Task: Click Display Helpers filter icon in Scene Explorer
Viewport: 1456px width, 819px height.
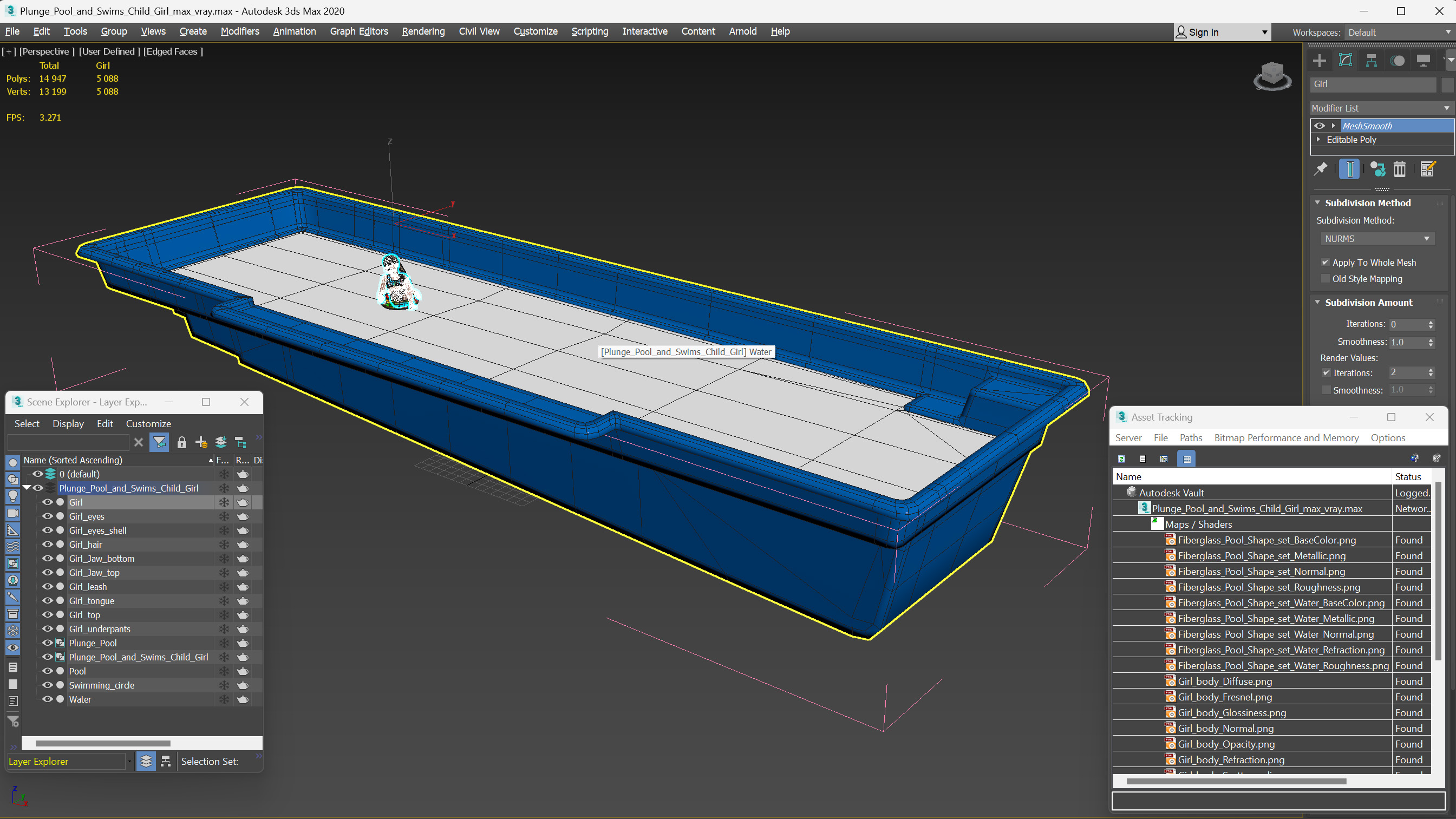Action: 12,530
